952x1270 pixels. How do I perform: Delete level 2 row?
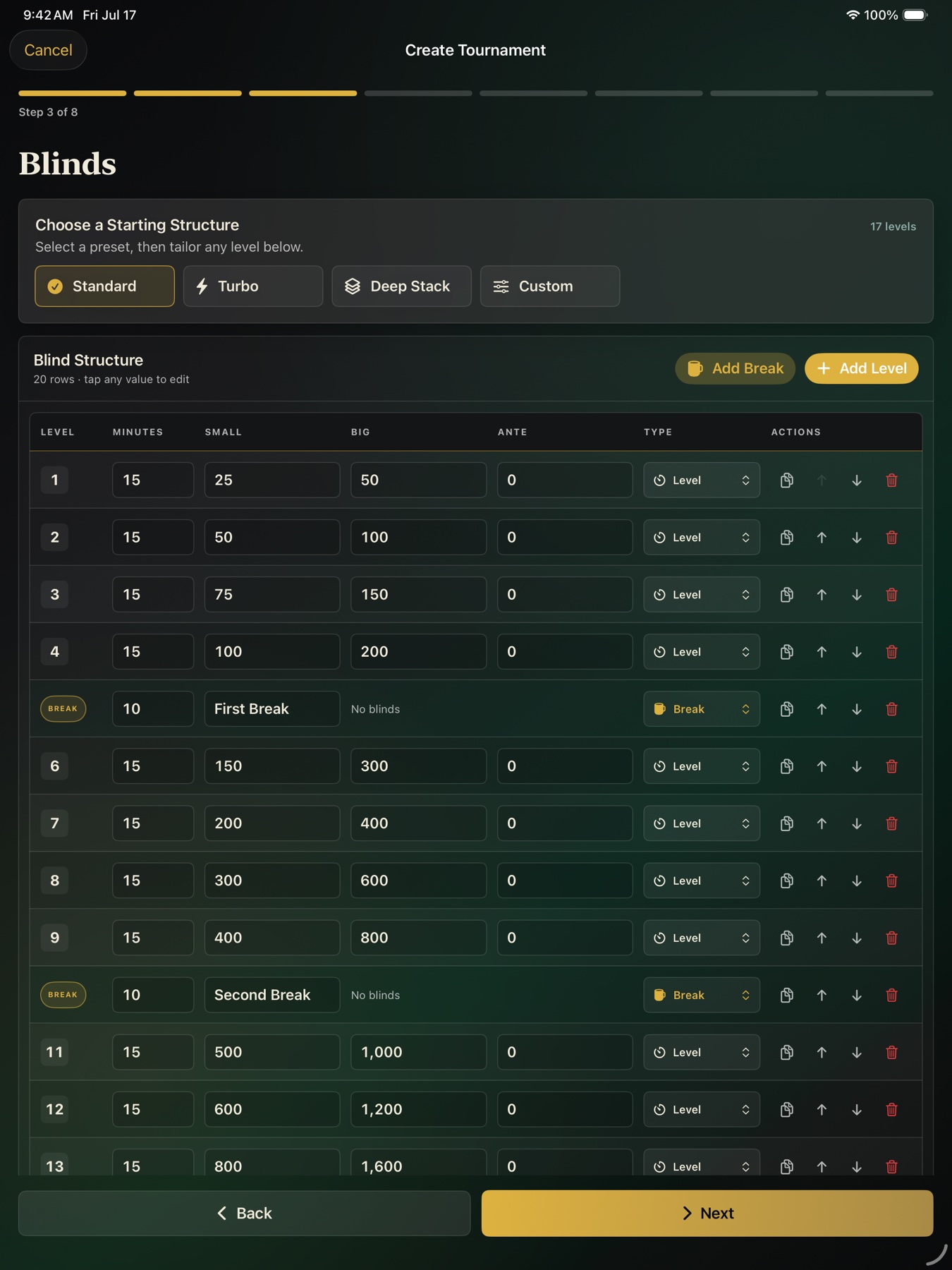(x=892, y=538)
